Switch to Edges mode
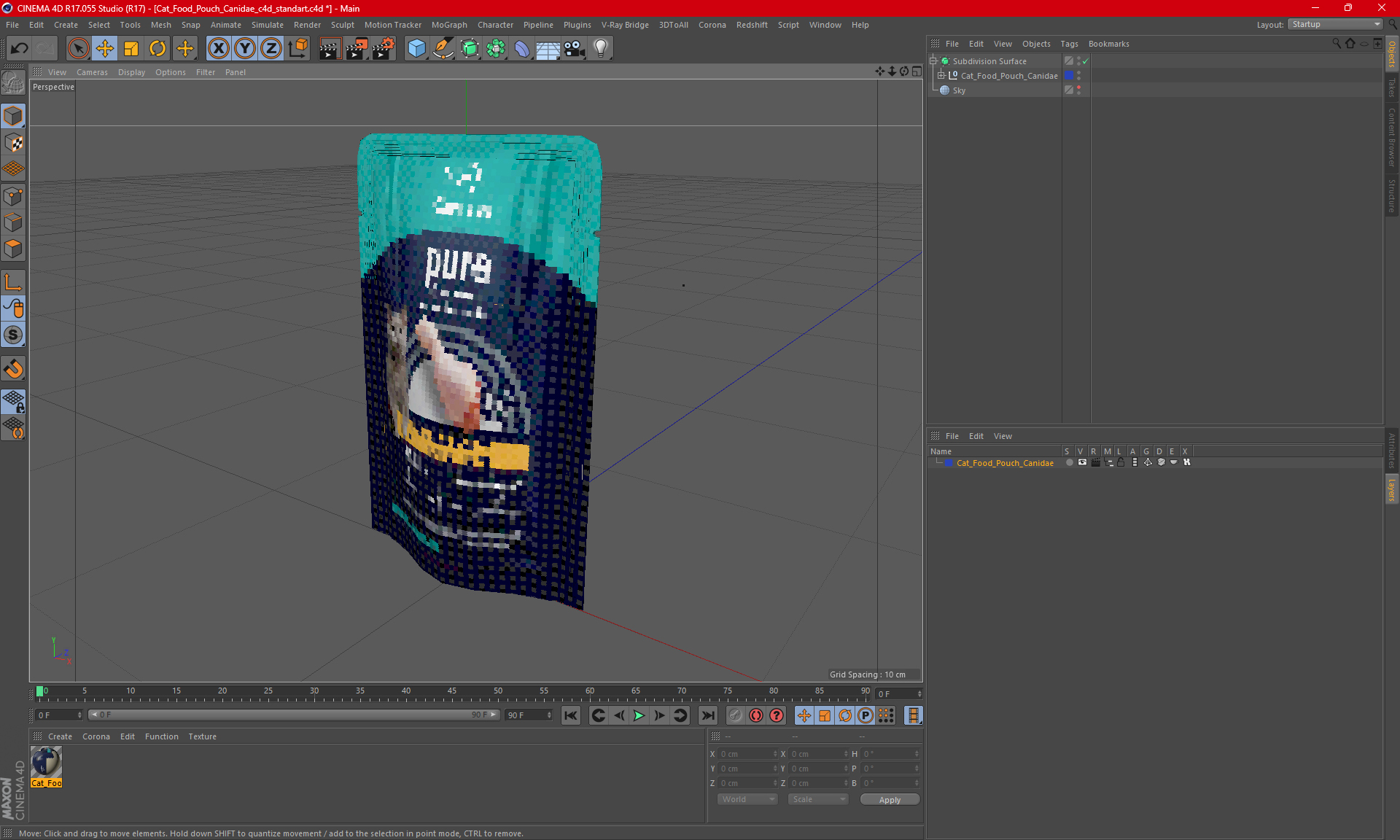Screen dimensions: 1400x840 (13, 222)
